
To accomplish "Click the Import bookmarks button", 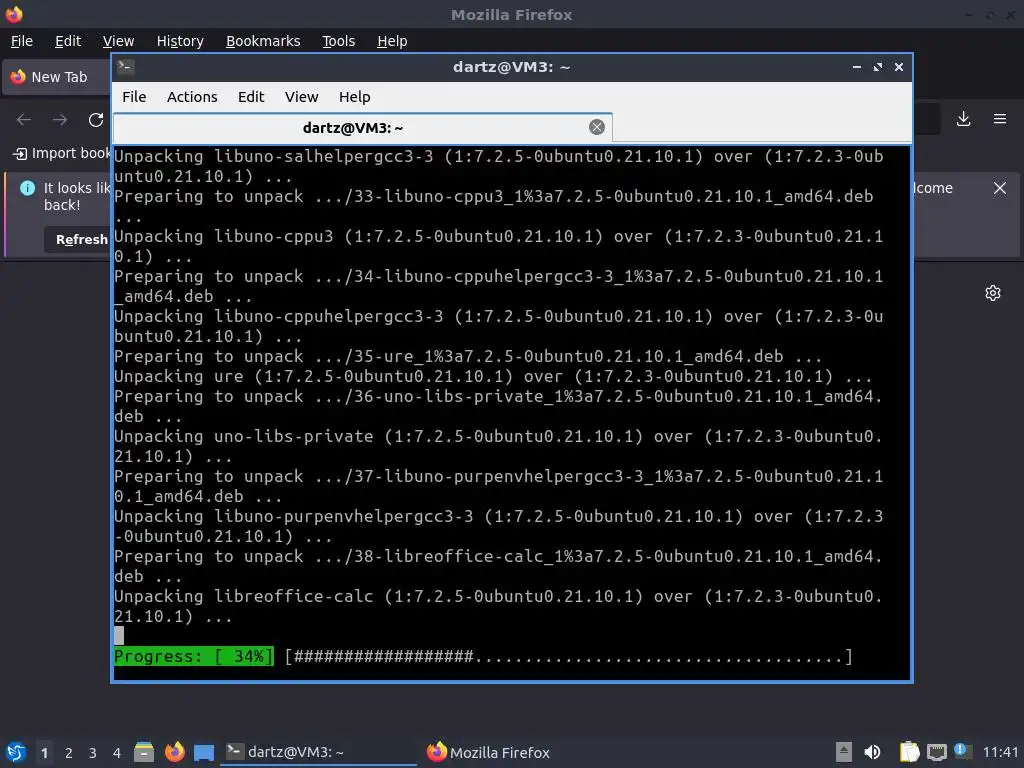I will click(x=63, y=153).
